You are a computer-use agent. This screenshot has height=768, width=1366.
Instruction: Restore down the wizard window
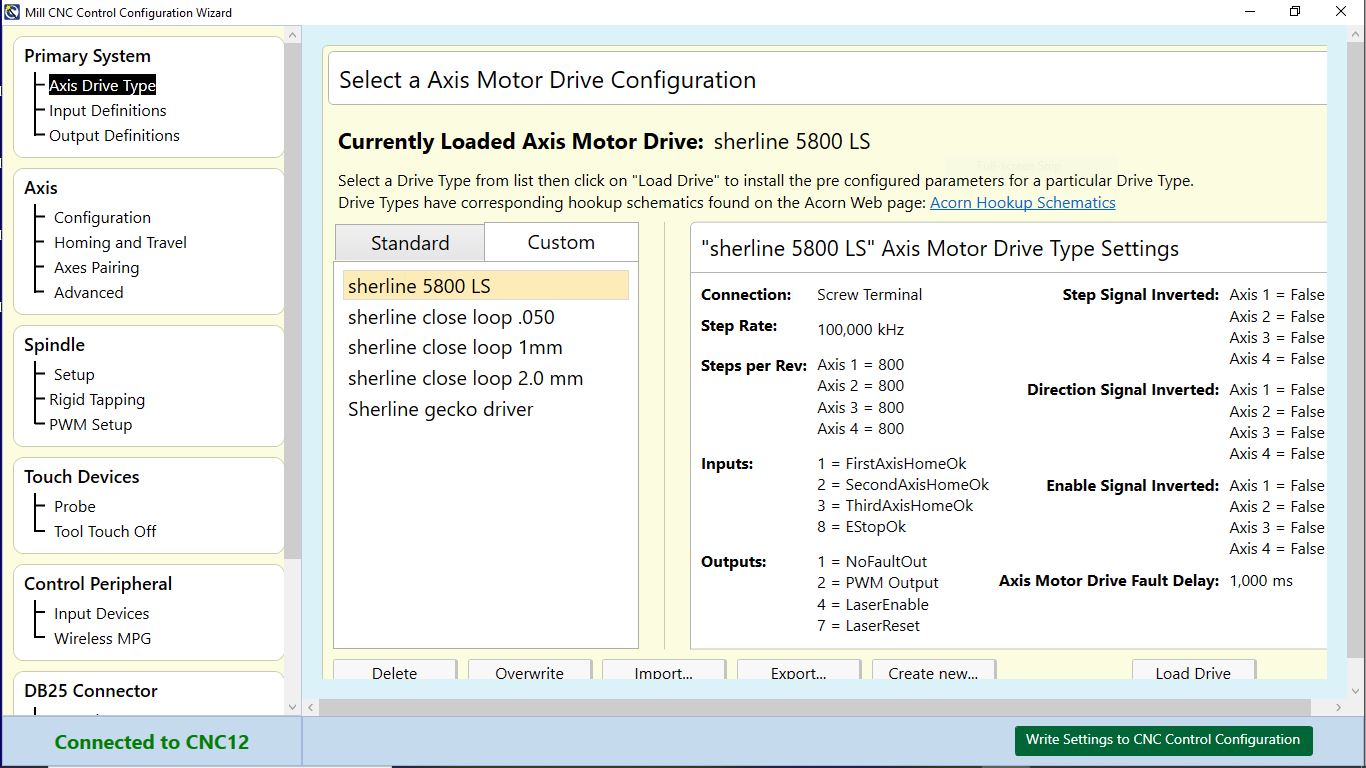[x=1295, y=12]
